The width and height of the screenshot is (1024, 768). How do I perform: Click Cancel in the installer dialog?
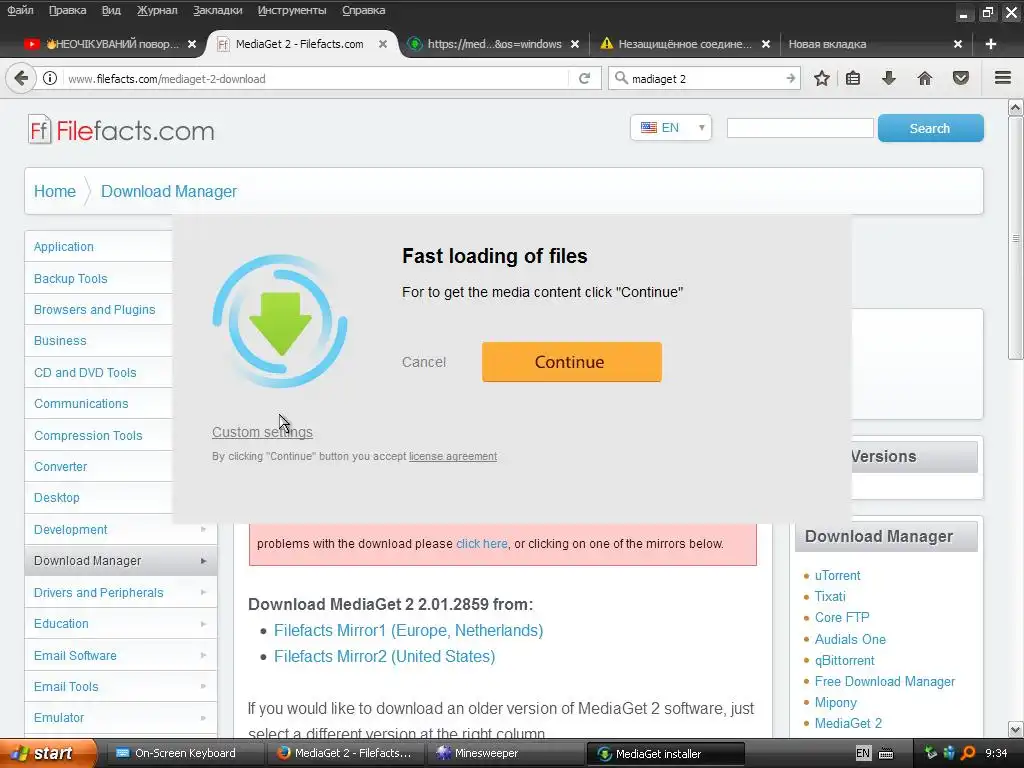(424, 362)
